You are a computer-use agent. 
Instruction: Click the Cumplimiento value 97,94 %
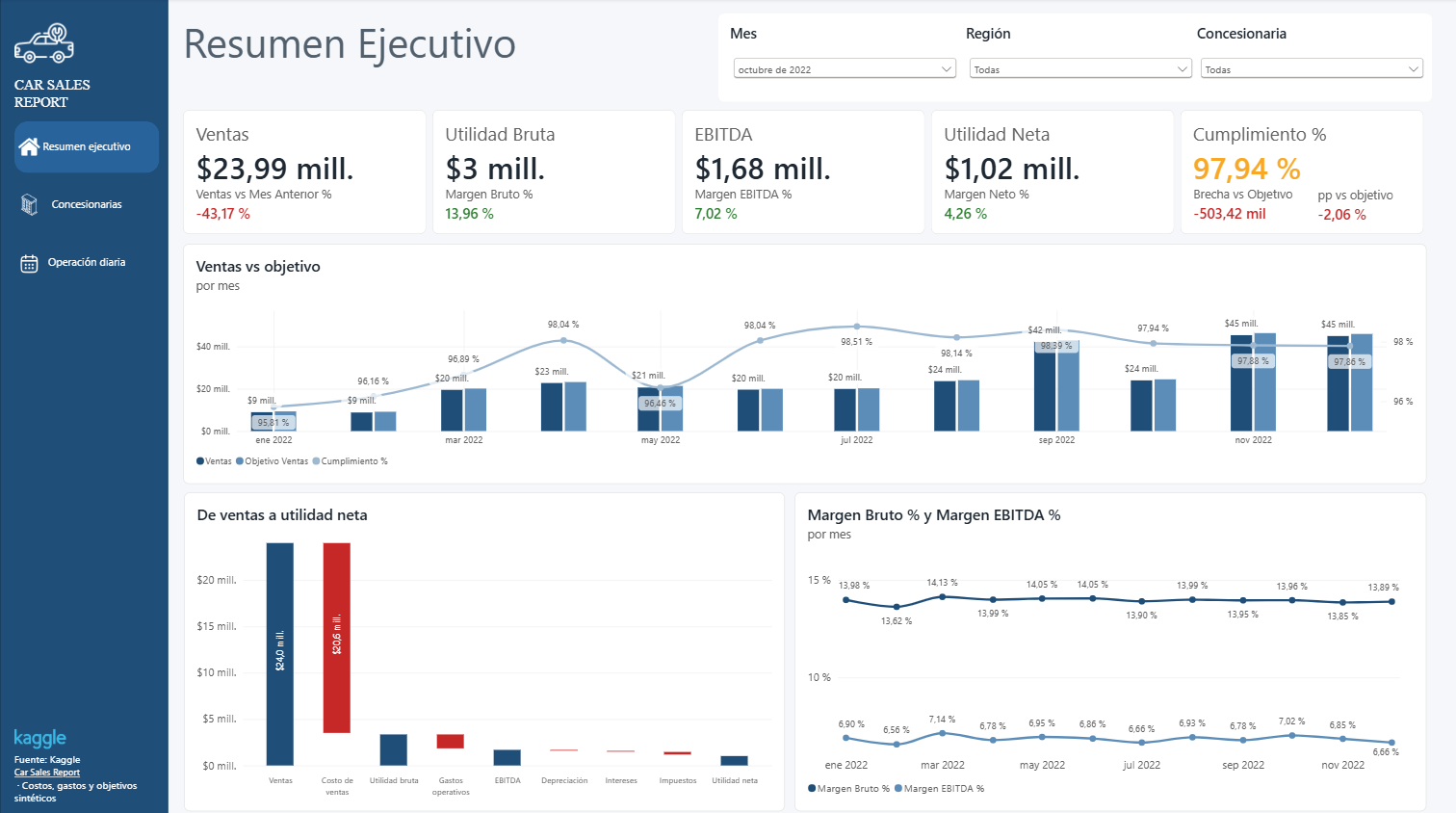coord(1247,169)
